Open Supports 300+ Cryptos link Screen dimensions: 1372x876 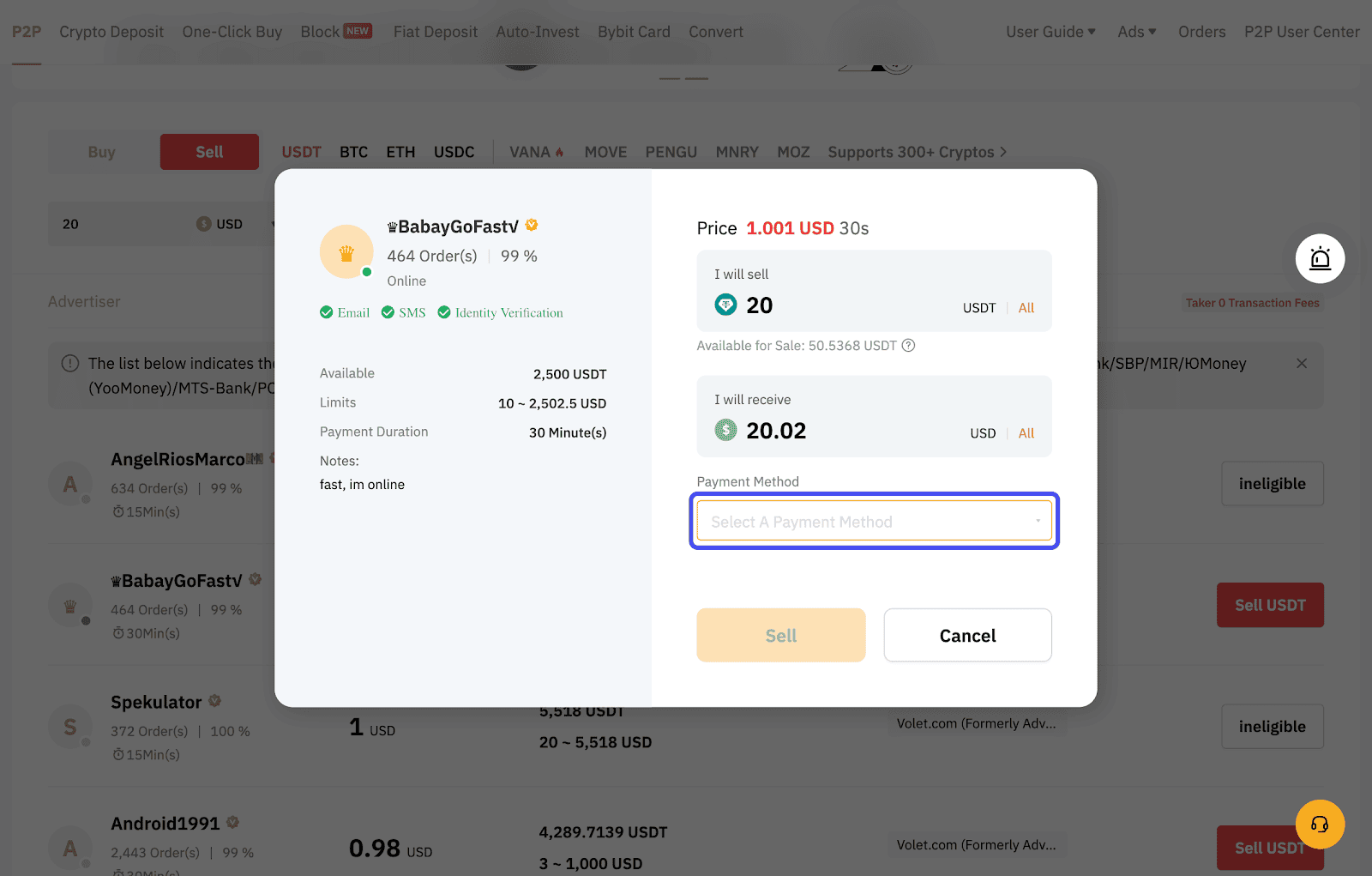(x=917, y=151)
